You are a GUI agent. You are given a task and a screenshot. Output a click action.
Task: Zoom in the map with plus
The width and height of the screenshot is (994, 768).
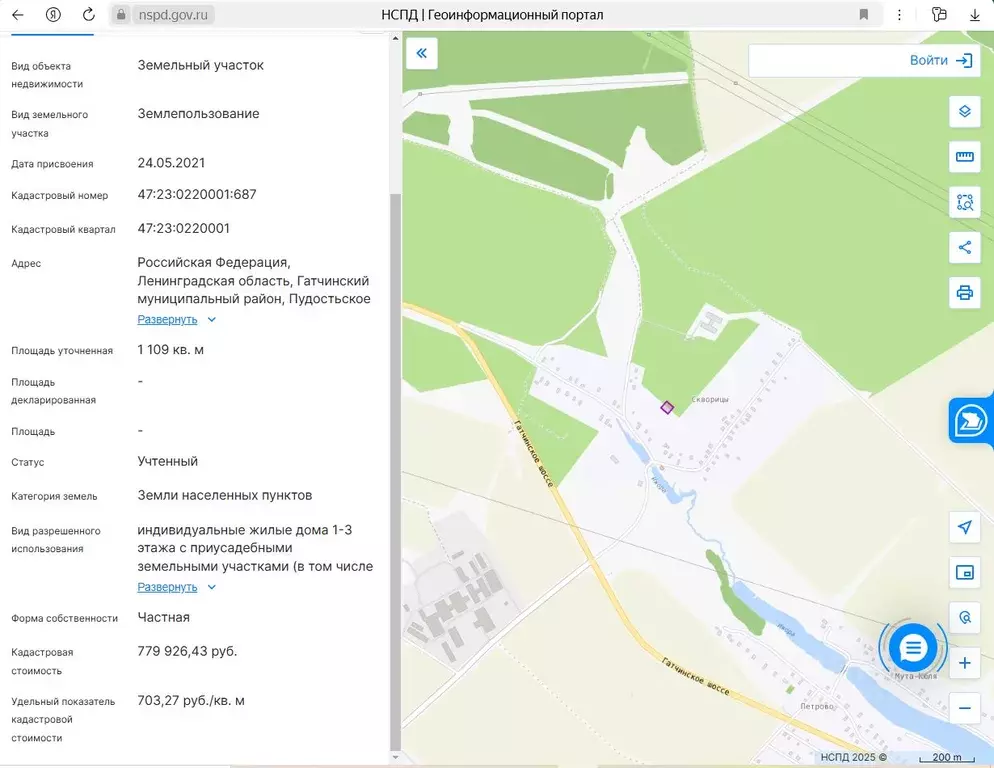click(964, 663)
